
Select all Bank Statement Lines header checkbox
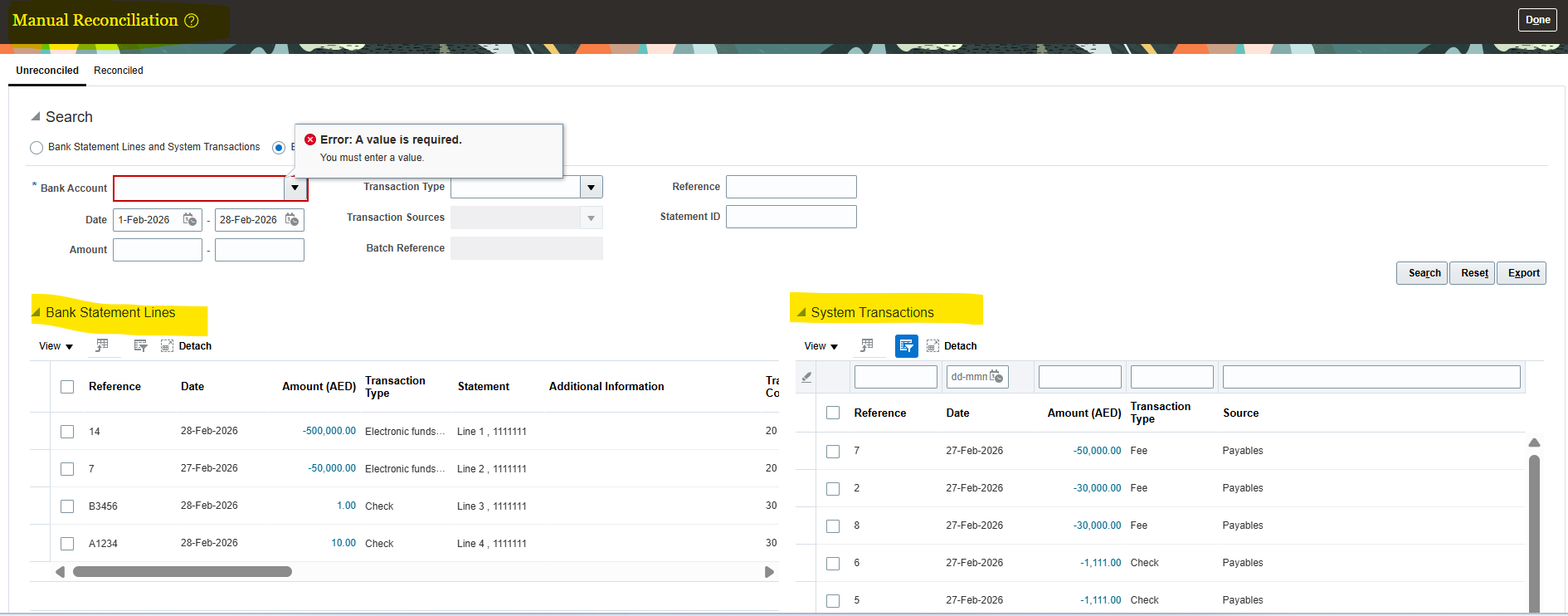point(67,387)
